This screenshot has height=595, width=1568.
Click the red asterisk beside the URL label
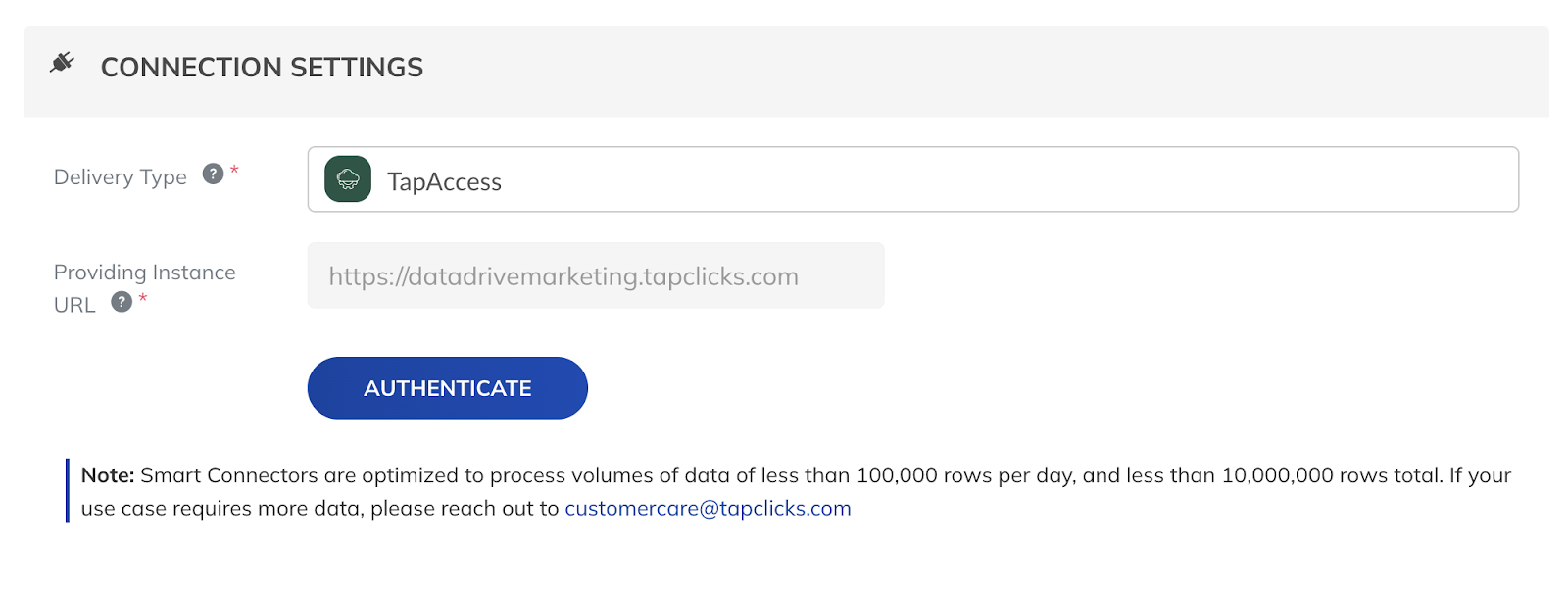(143, 298)
